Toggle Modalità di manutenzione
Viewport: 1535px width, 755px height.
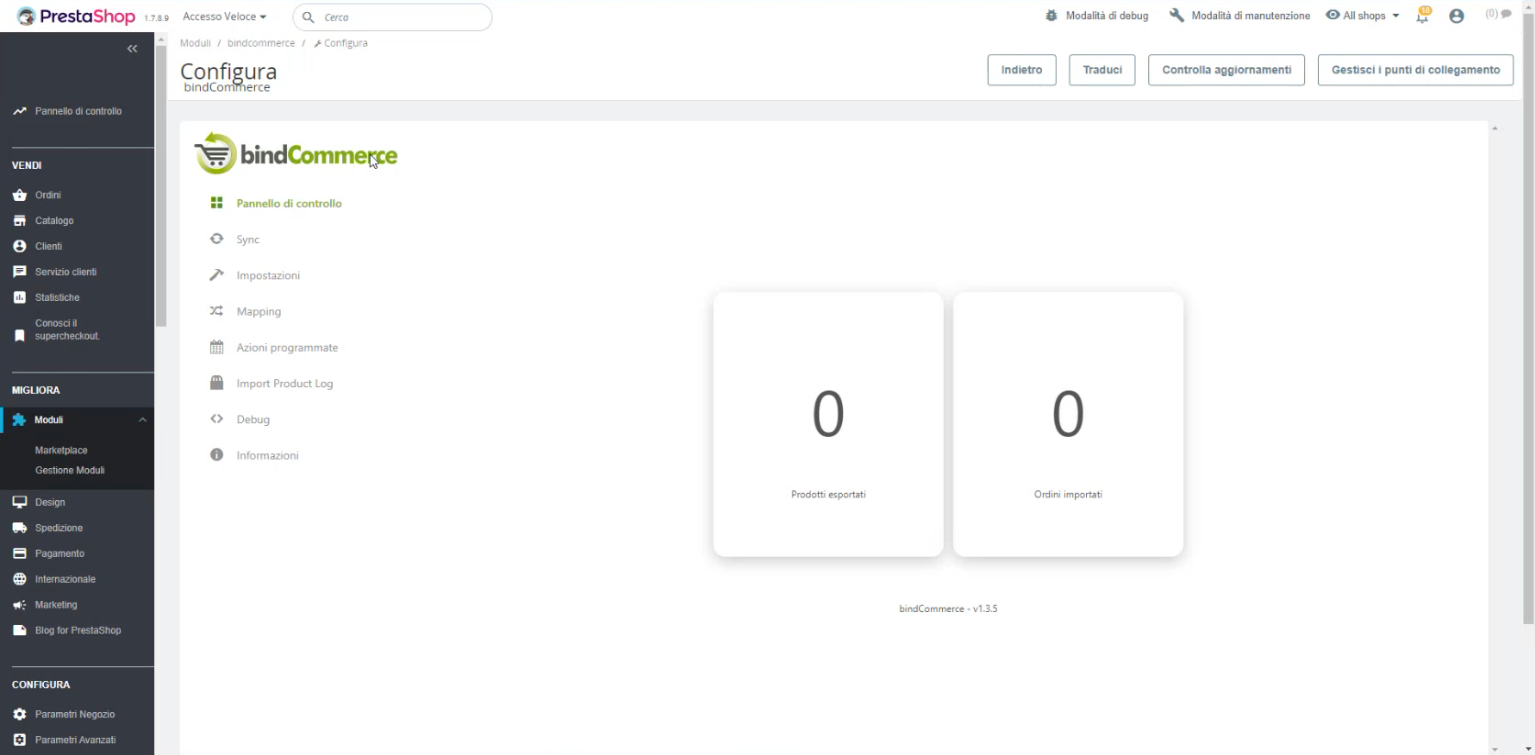(1239, 16)
